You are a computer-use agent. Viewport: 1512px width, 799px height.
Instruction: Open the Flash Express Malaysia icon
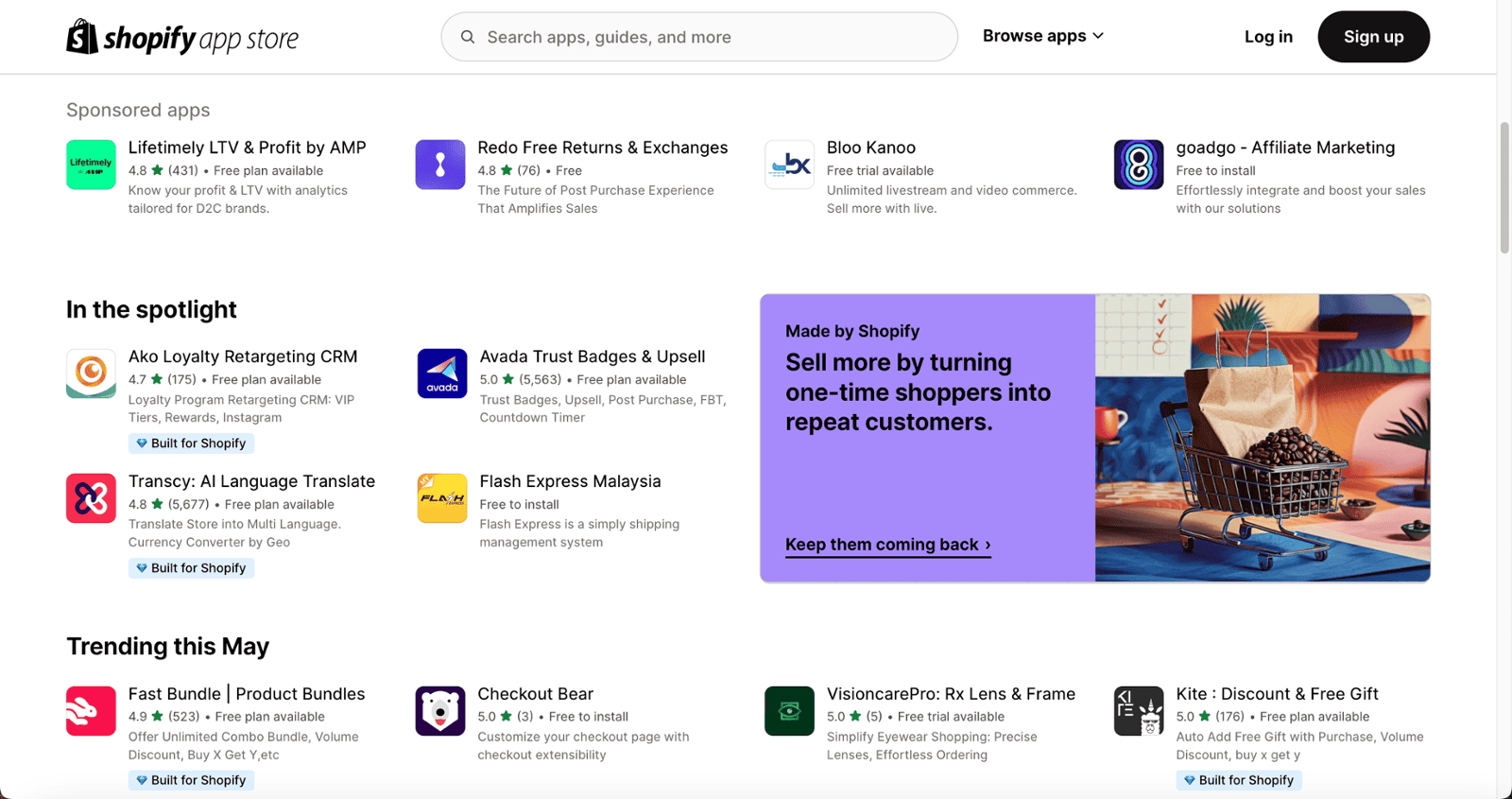(442, 498)
